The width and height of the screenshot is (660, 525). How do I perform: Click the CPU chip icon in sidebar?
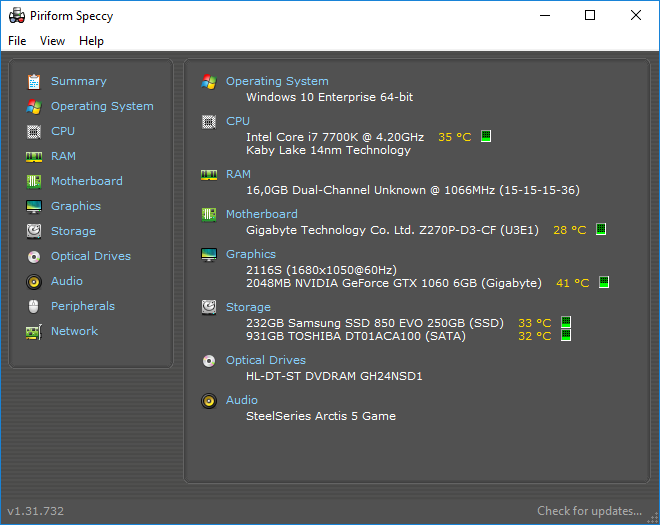34,132
